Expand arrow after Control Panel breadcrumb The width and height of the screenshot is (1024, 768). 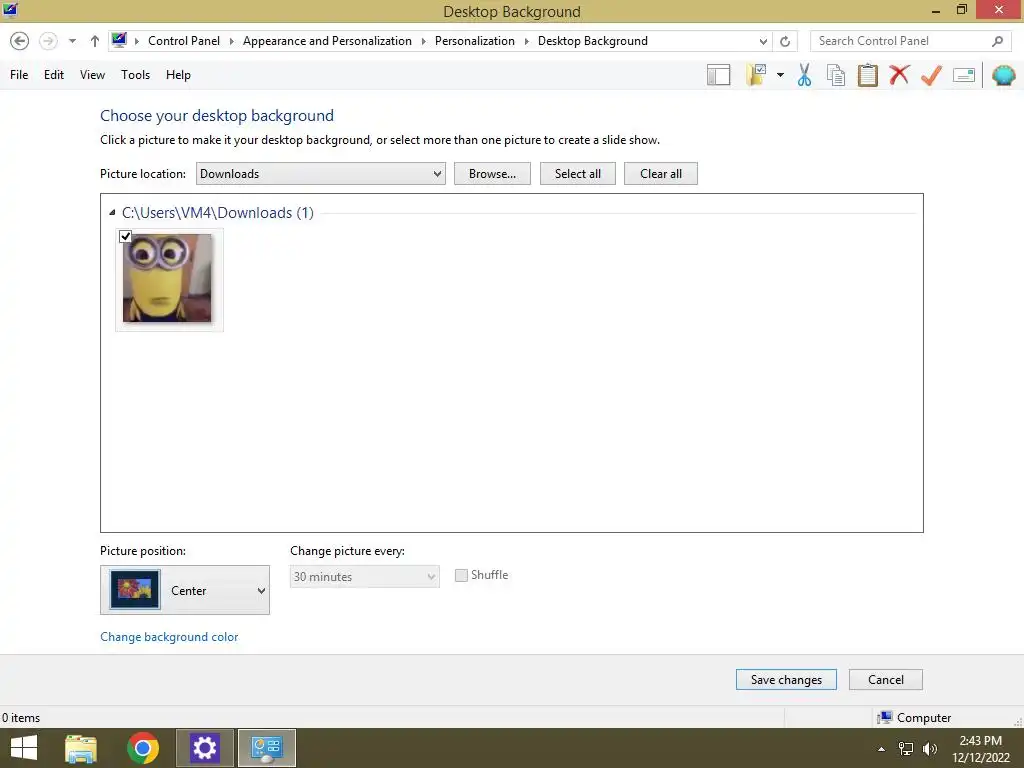click(231, 41)
